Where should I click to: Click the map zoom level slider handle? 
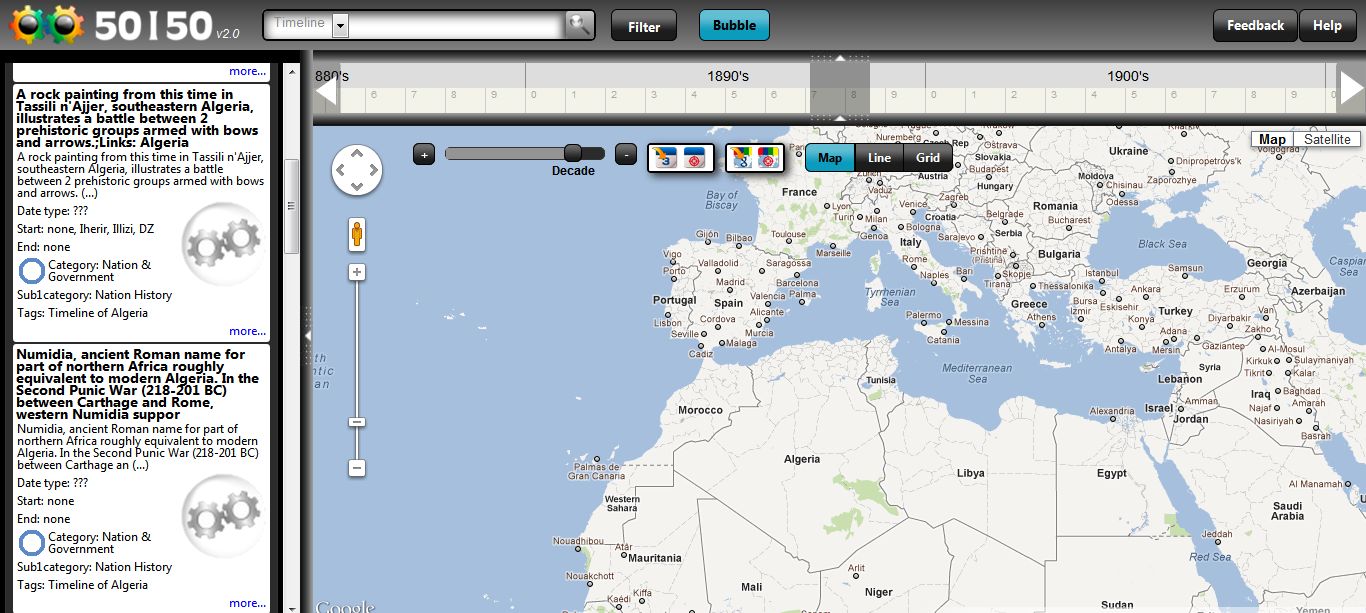(357, 422)
